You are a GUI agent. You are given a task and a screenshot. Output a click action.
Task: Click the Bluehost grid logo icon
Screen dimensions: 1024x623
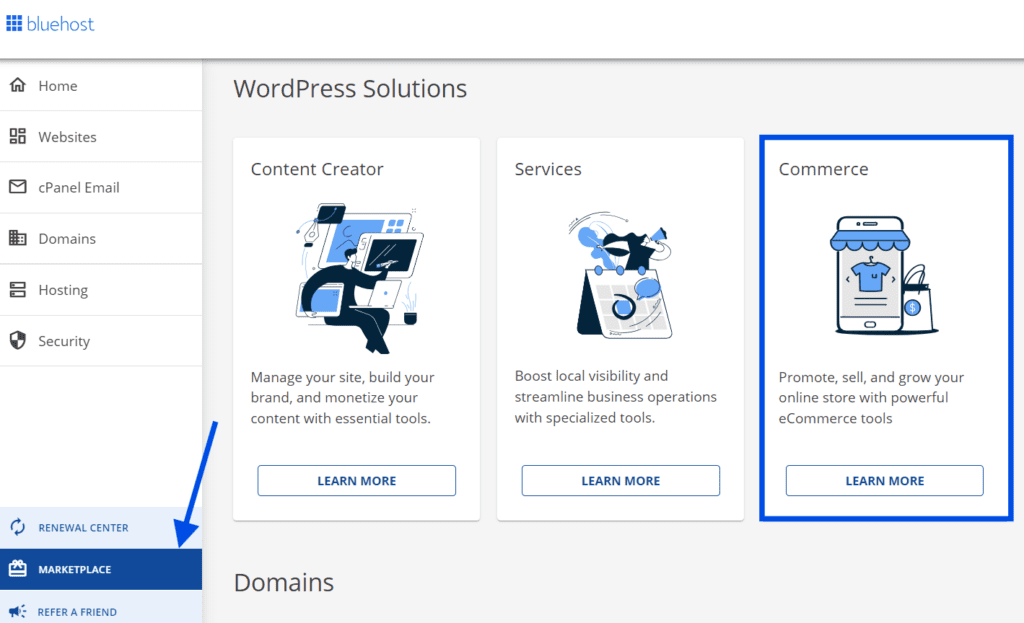tap(14, 24)
